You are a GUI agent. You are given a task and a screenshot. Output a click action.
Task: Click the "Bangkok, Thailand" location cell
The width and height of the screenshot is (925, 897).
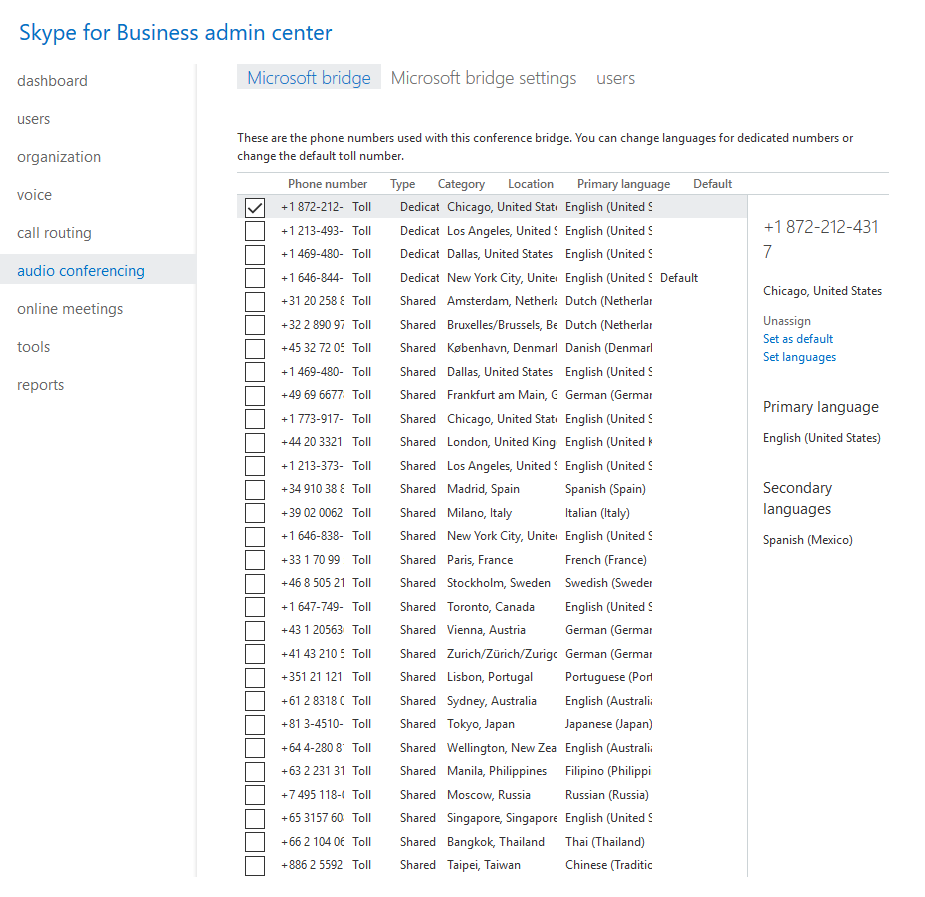496,842
